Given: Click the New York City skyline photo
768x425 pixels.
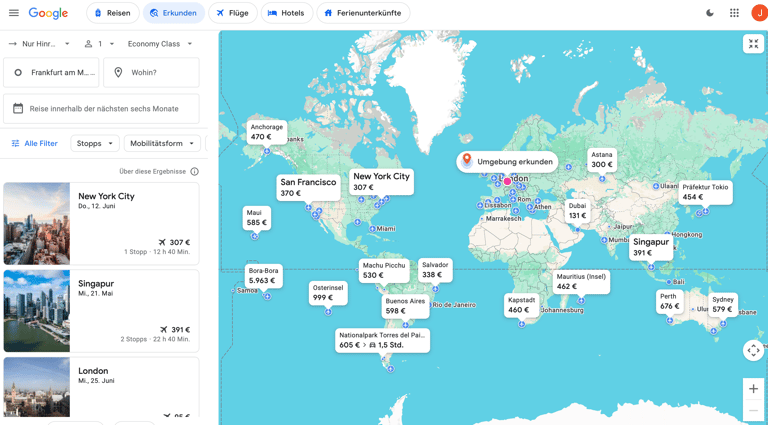Looking at the screenshot, I should coord(37,224).
